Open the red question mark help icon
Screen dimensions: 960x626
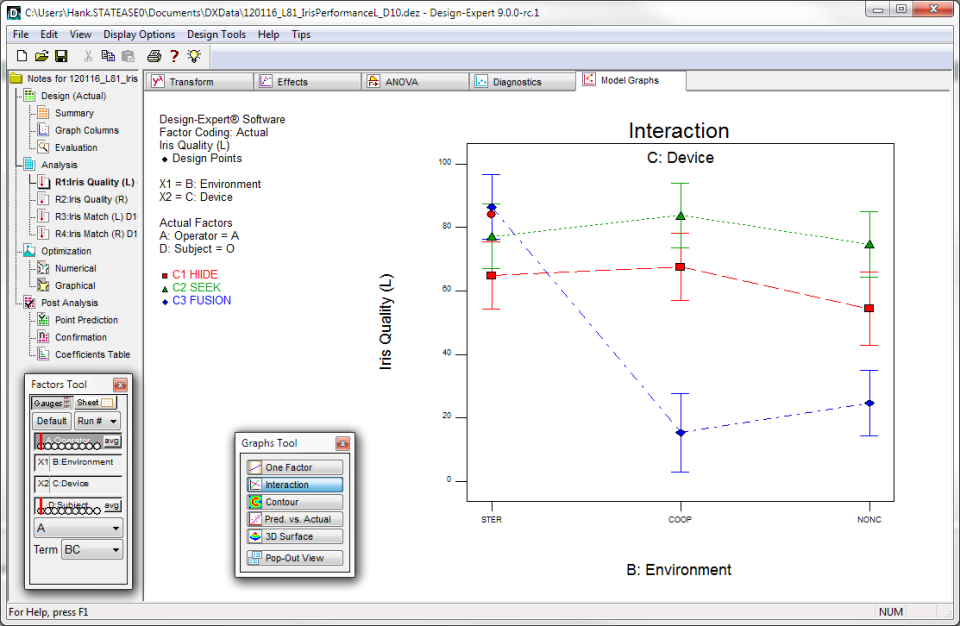pos(174,56)
